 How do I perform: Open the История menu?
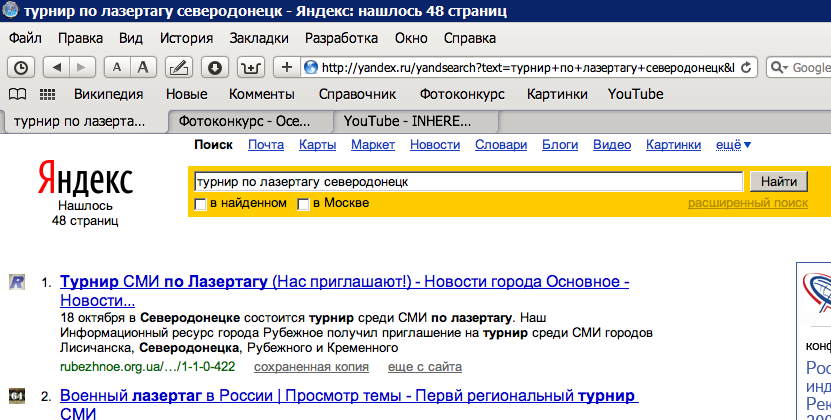coord(187,38)
